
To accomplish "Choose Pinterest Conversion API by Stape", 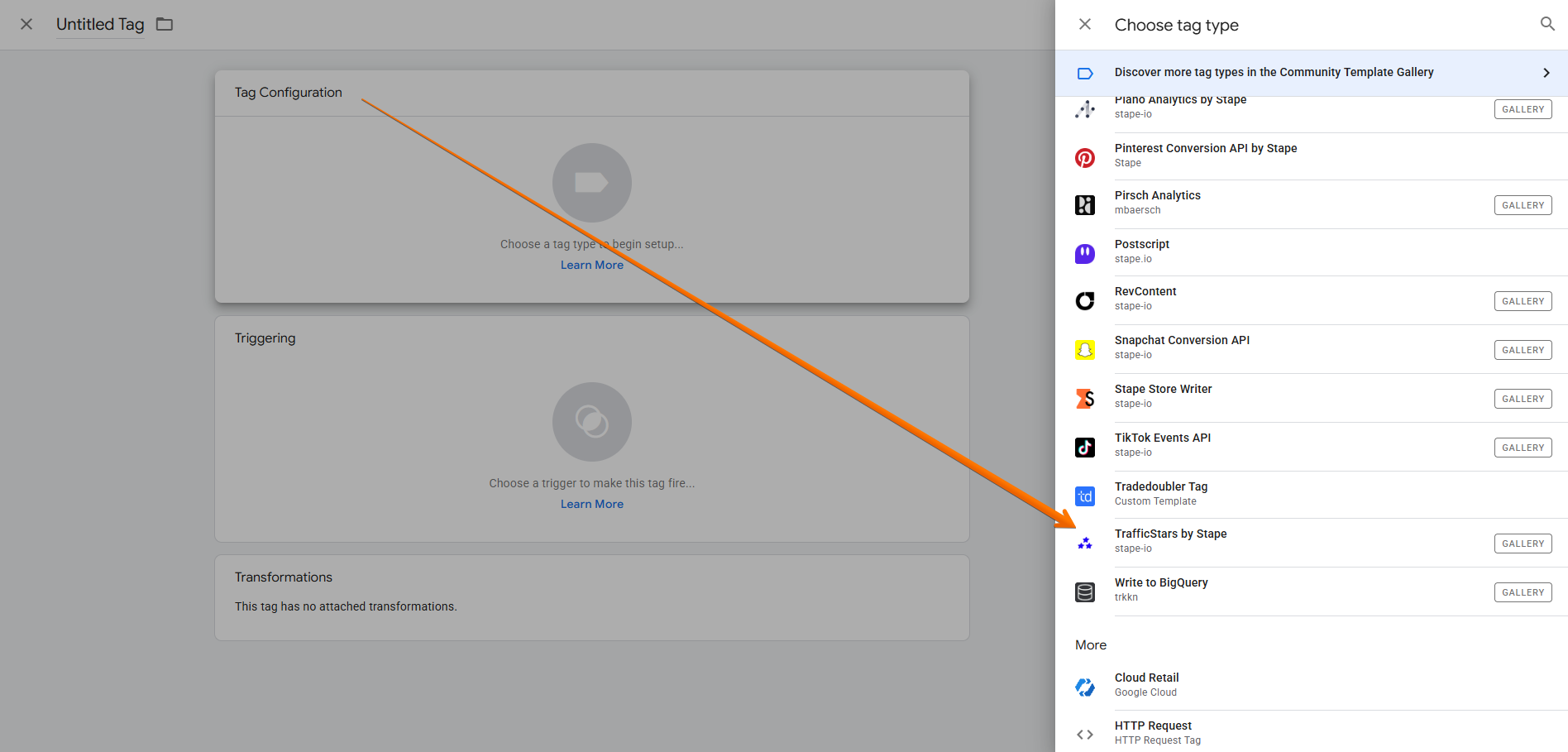I will coord(1312,156).
